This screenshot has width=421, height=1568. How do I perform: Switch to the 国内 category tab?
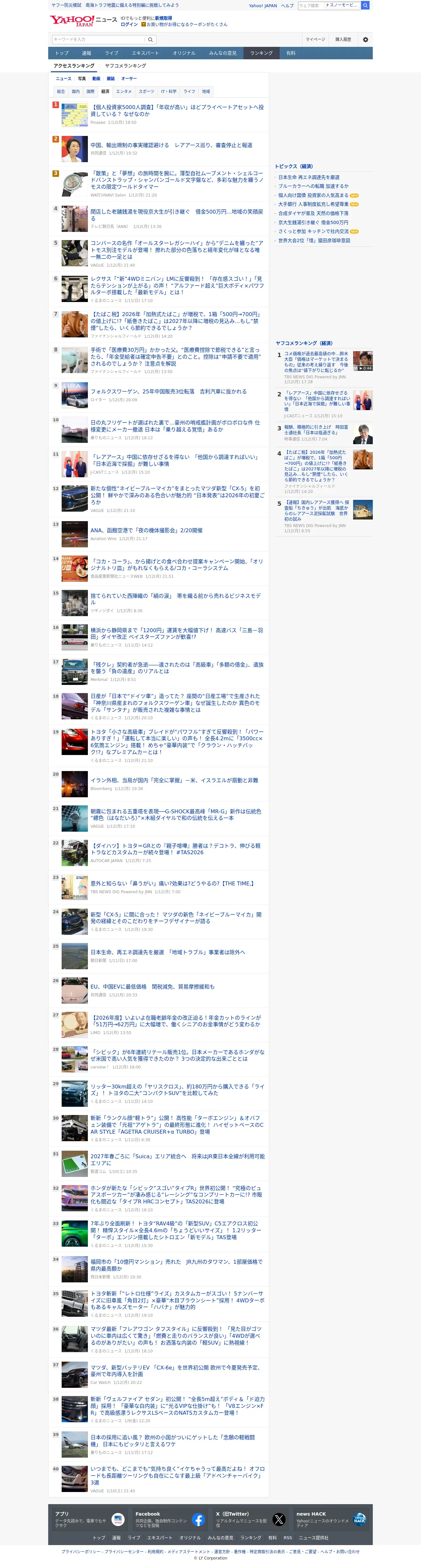coord(75,91)
